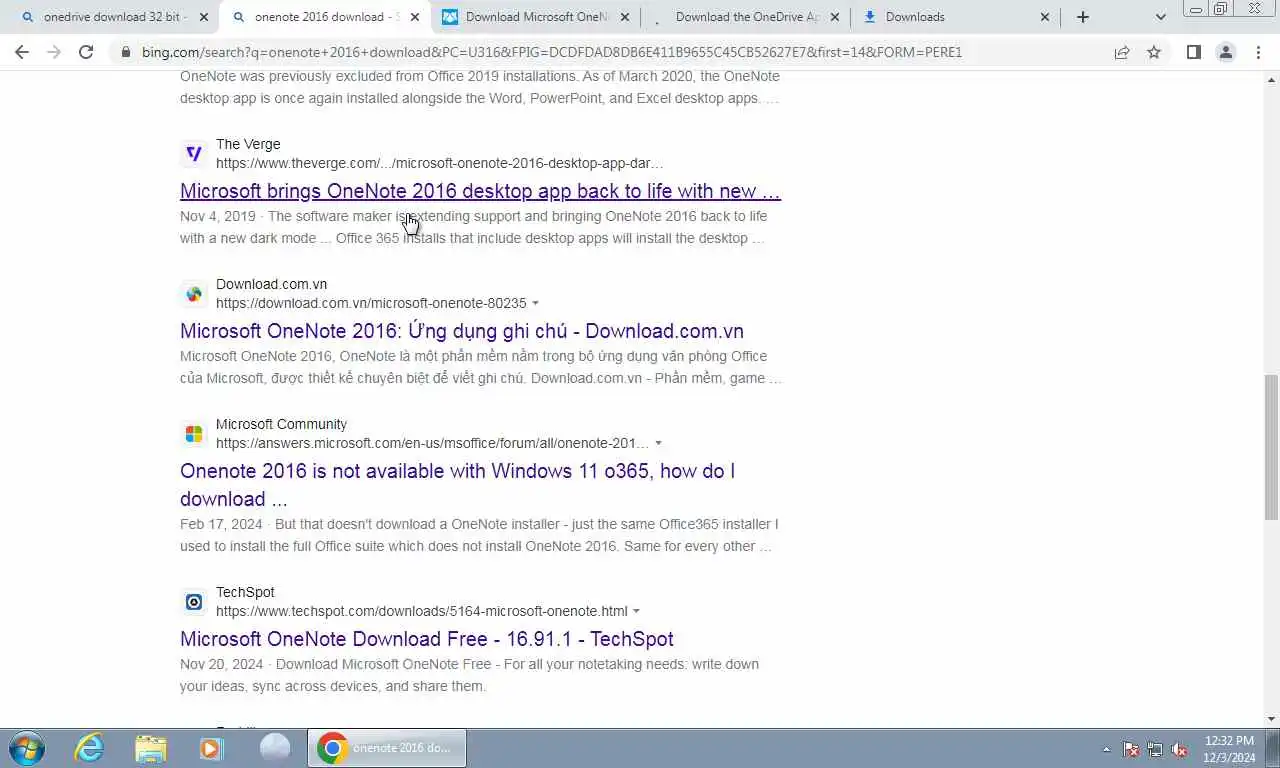Show hidden system tray icons
The width and height of the screenshot is (1280, 768).
pyautogui.click(x=1106, y=749)
